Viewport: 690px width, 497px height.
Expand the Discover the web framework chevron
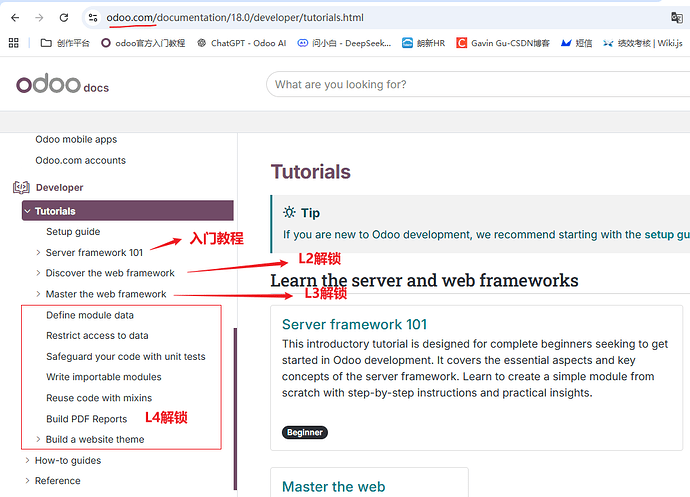(x=38, y=273)
